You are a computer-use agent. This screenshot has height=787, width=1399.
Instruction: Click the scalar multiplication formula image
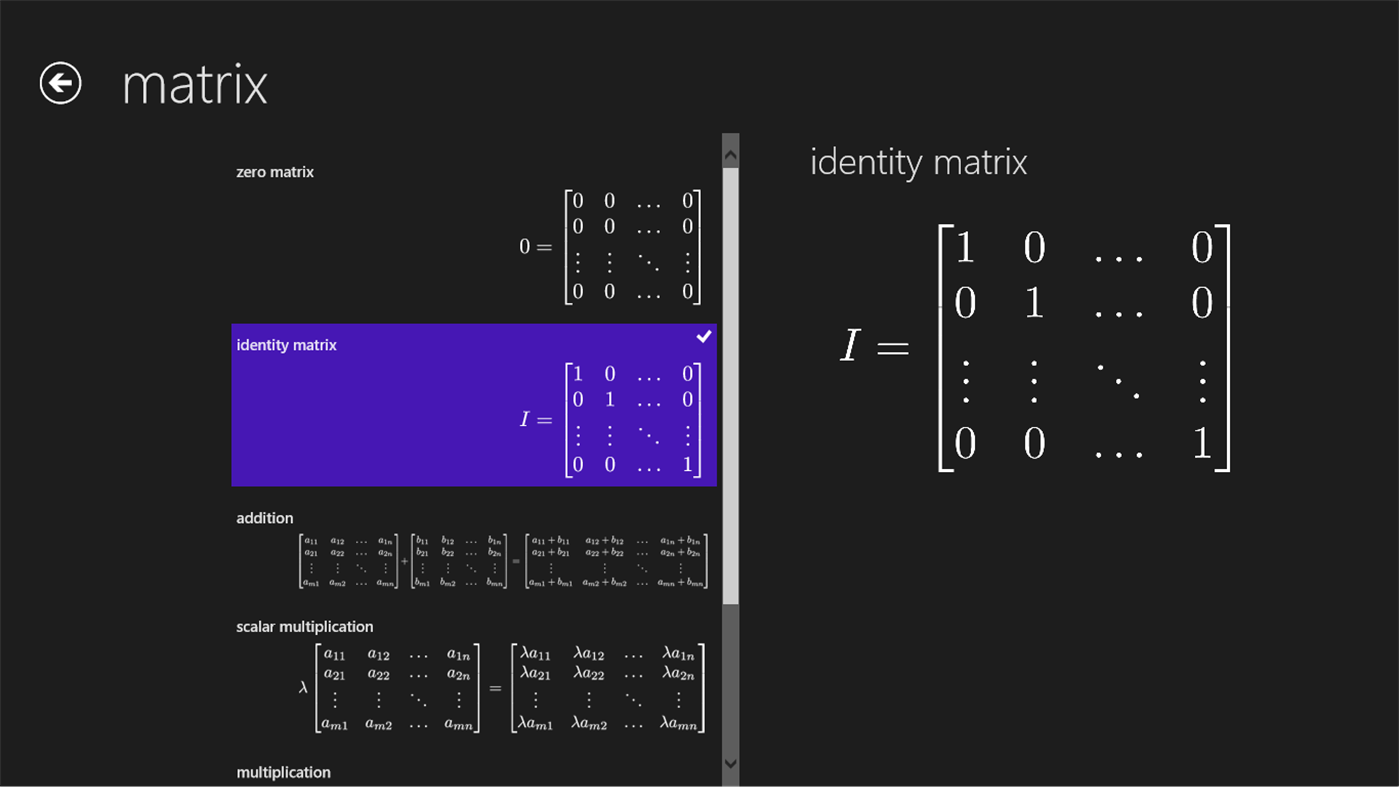(x=500, y=690)
